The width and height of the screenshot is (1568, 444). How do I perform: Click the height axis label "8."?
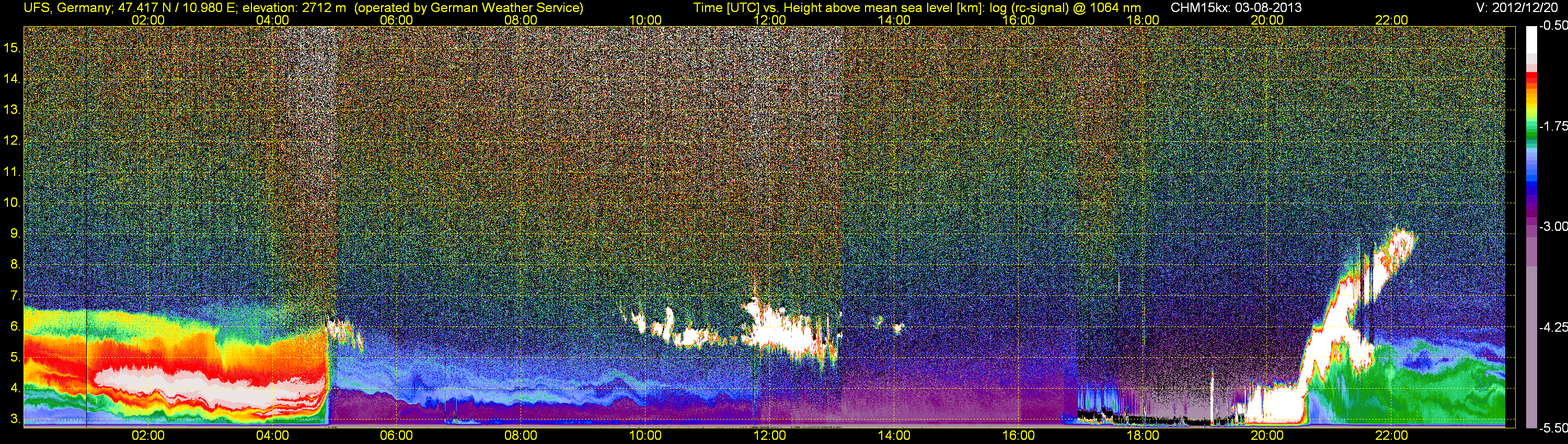coord(15,265)
